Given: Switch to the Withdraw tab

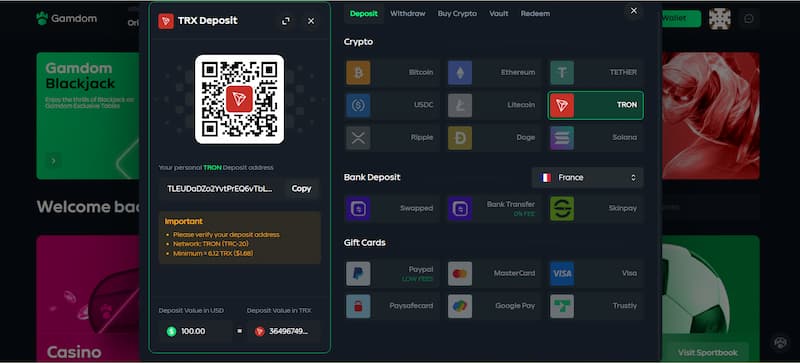Looking at the screenshot, I should pos(408,14).
